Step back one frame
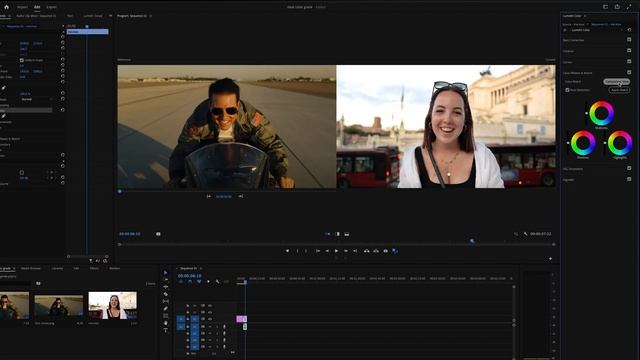 (327, 251)
